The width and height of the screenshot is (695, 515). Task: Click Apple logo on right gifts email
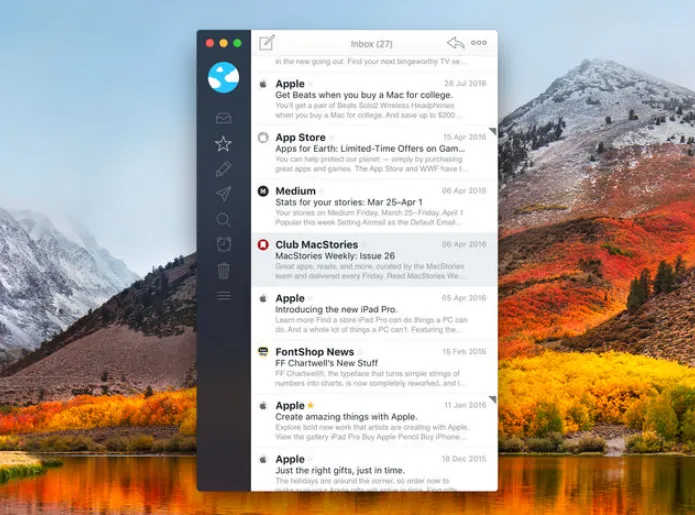263,459
